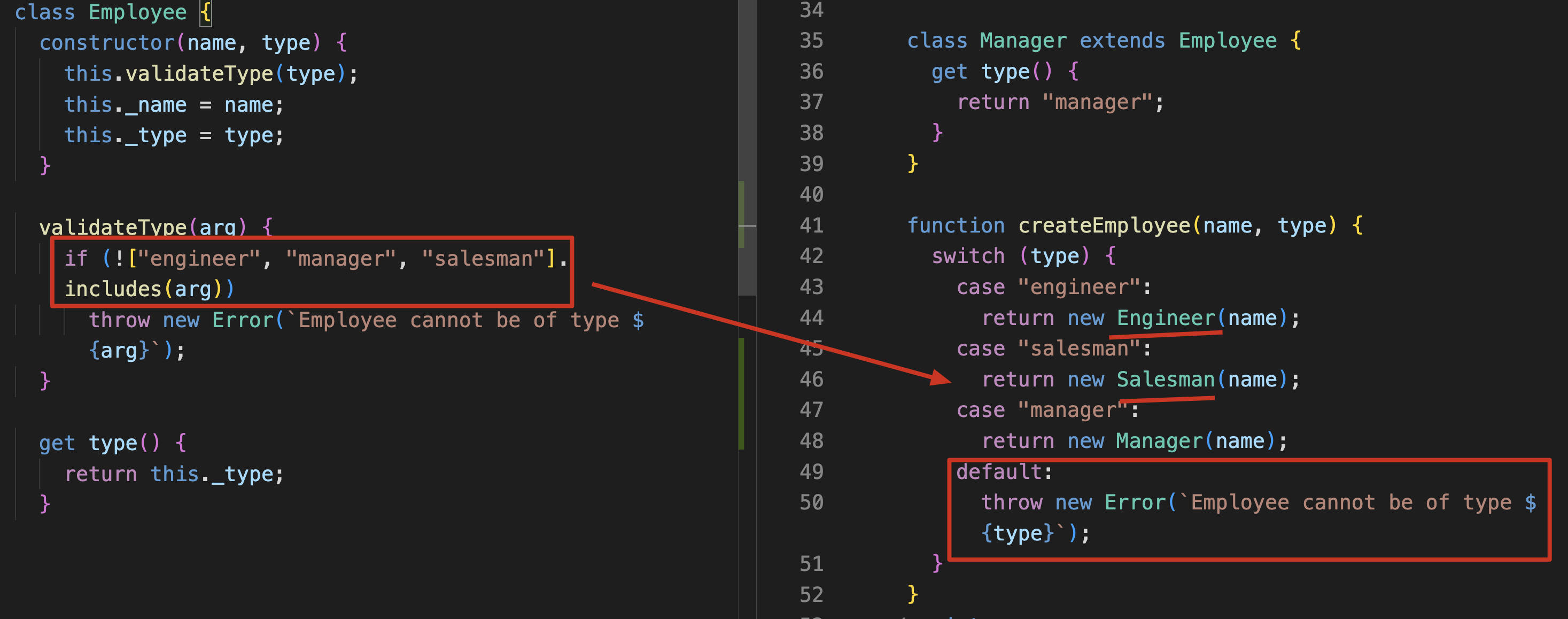
Task: Click 'return new Manager(name);' on line 48
Action: (1134, 440)
